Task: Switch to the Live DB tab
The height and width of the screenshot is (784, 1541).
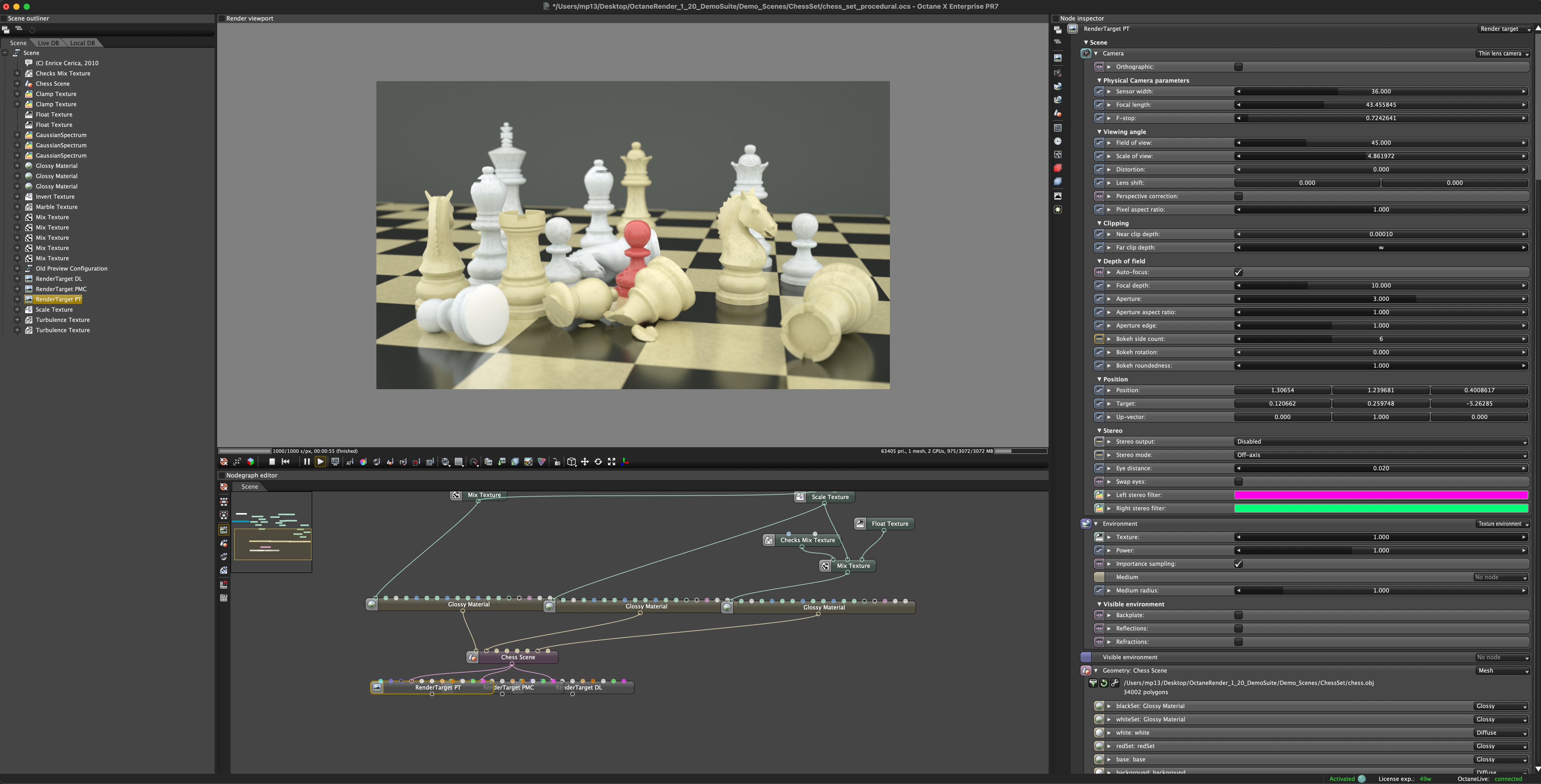Action: click(x=49, y=43)
